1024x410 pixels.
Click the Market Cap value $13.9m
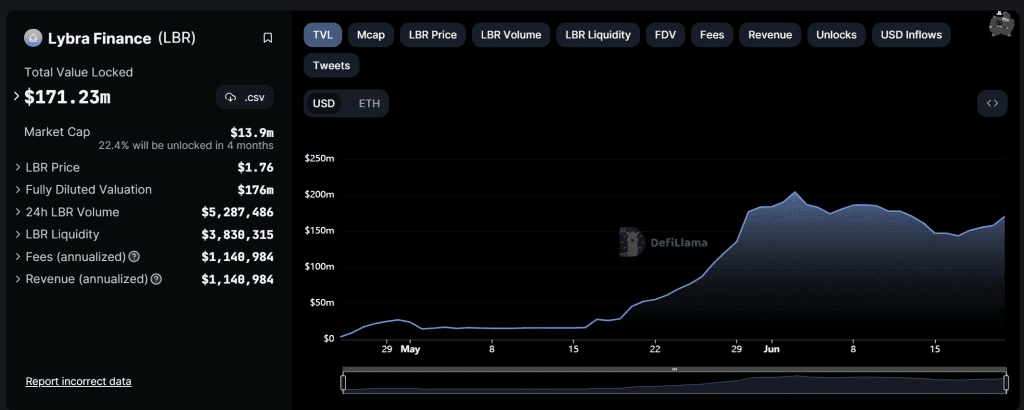(x=251, y=132)
